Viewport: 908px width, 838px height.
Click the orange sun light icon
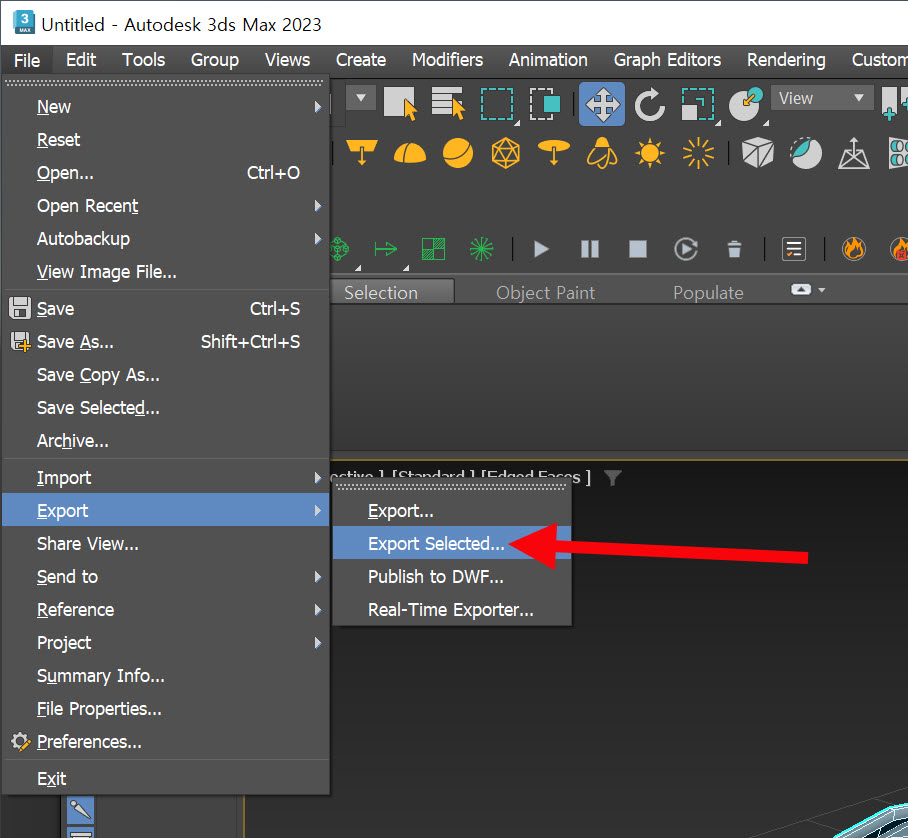pos(650,153)
